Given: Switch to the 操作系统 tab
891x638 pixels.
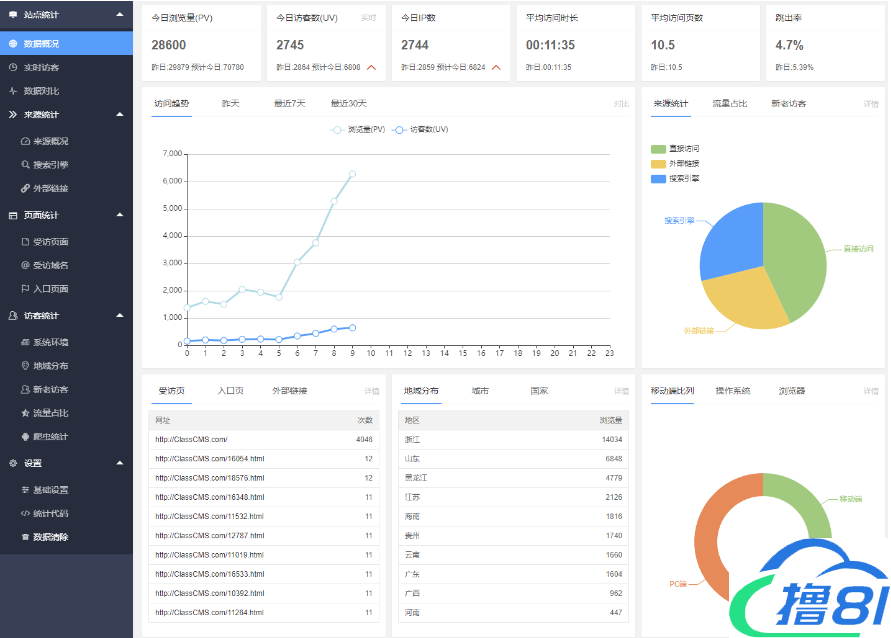Looking at the screenshot, I should pos(732,391).
